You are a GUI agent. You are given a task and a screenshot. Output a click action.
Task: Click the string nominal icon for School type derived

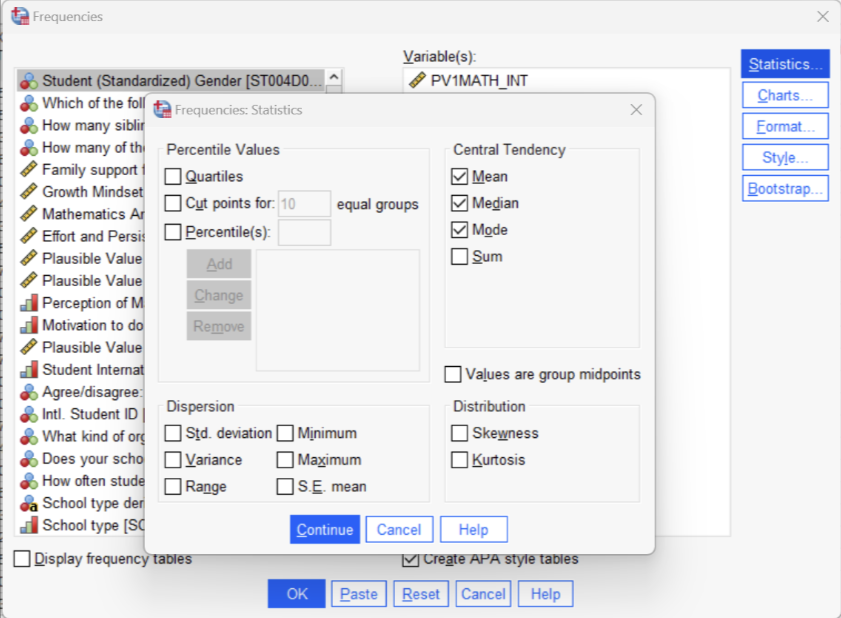pyautogui.click(x=29, y=503)
